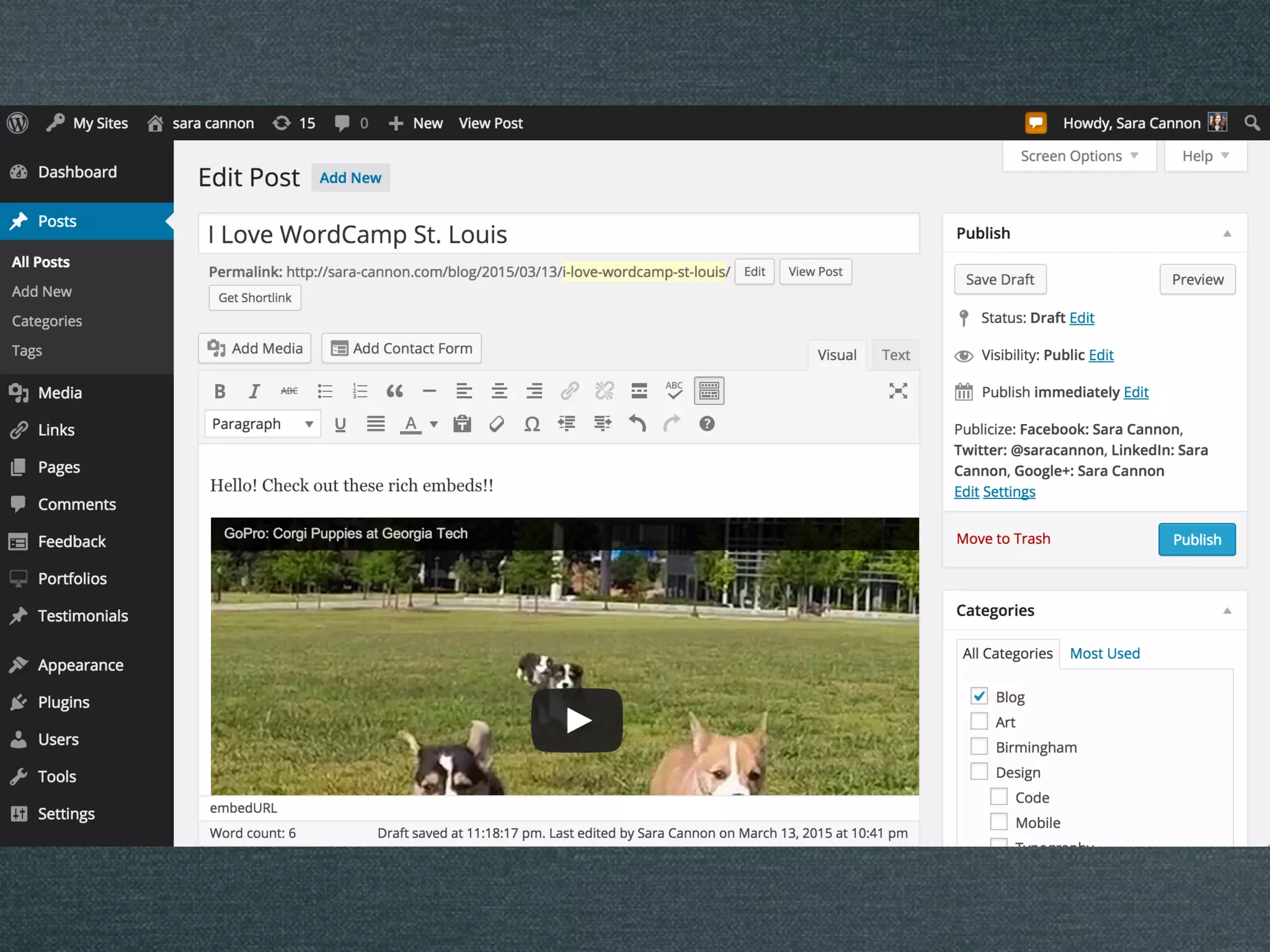1270x952 pixels.
Task: Click the Bold formatting icon
Action: (220, 391)
